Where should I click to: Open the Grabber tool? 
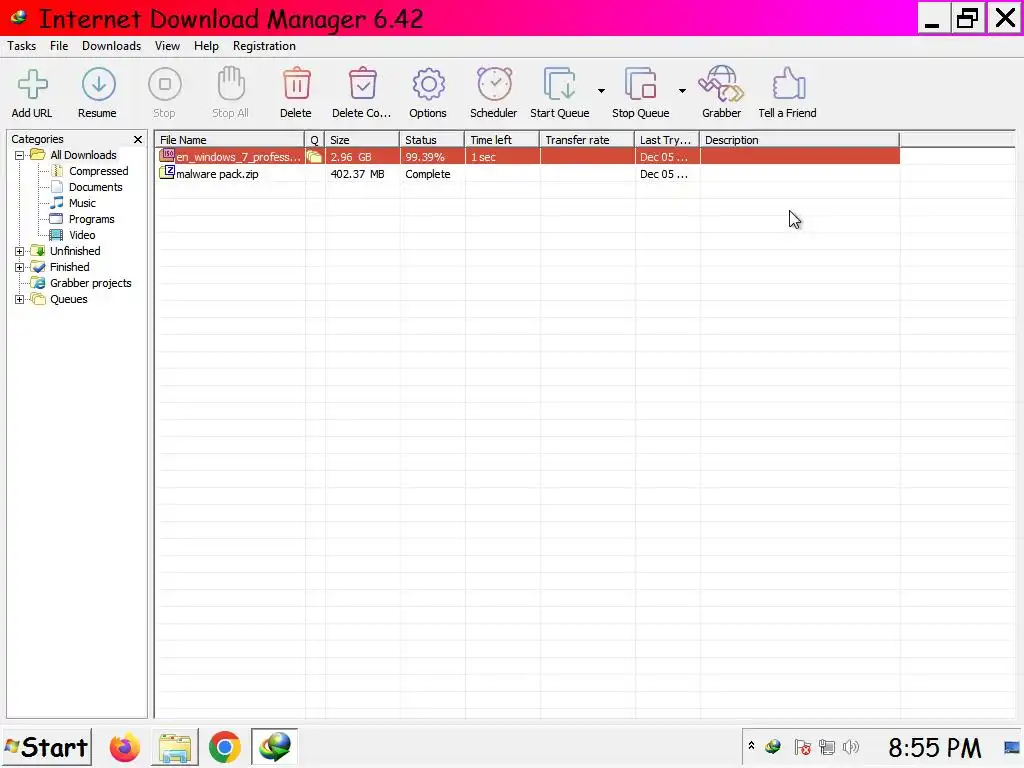click(x=721, y=84)
